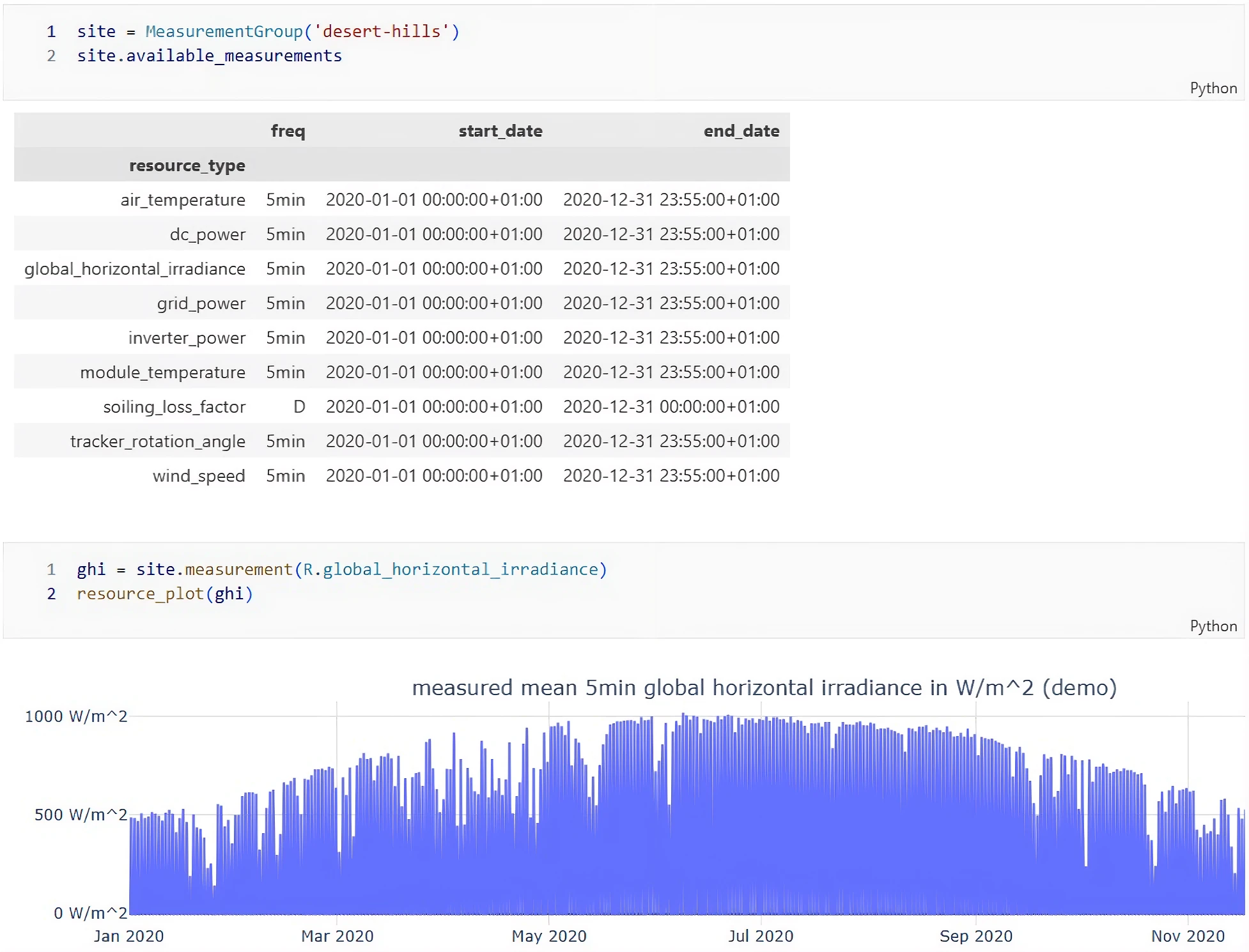
Task: Click the chart title text
Action: pyautogui.click(x=764, y=687)
